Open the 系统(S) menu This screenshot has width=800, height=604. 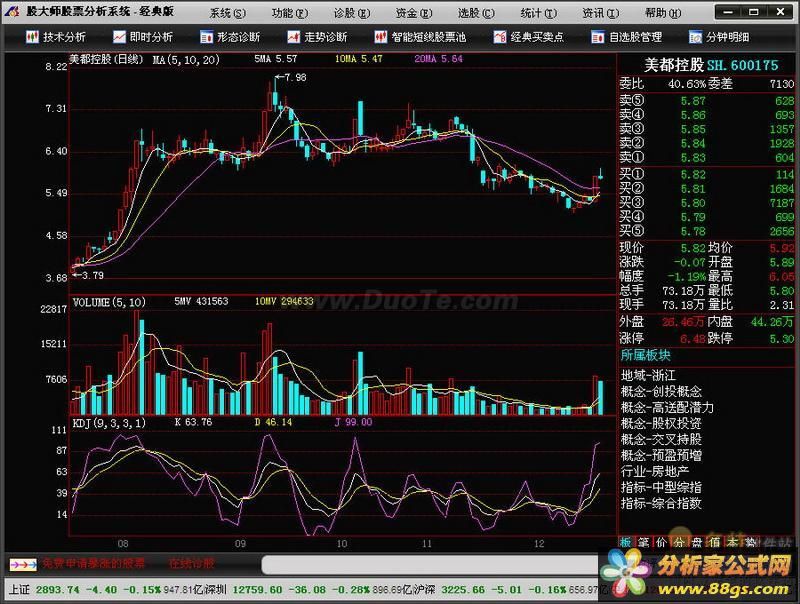pyautogui.click(x=228, y=13)
